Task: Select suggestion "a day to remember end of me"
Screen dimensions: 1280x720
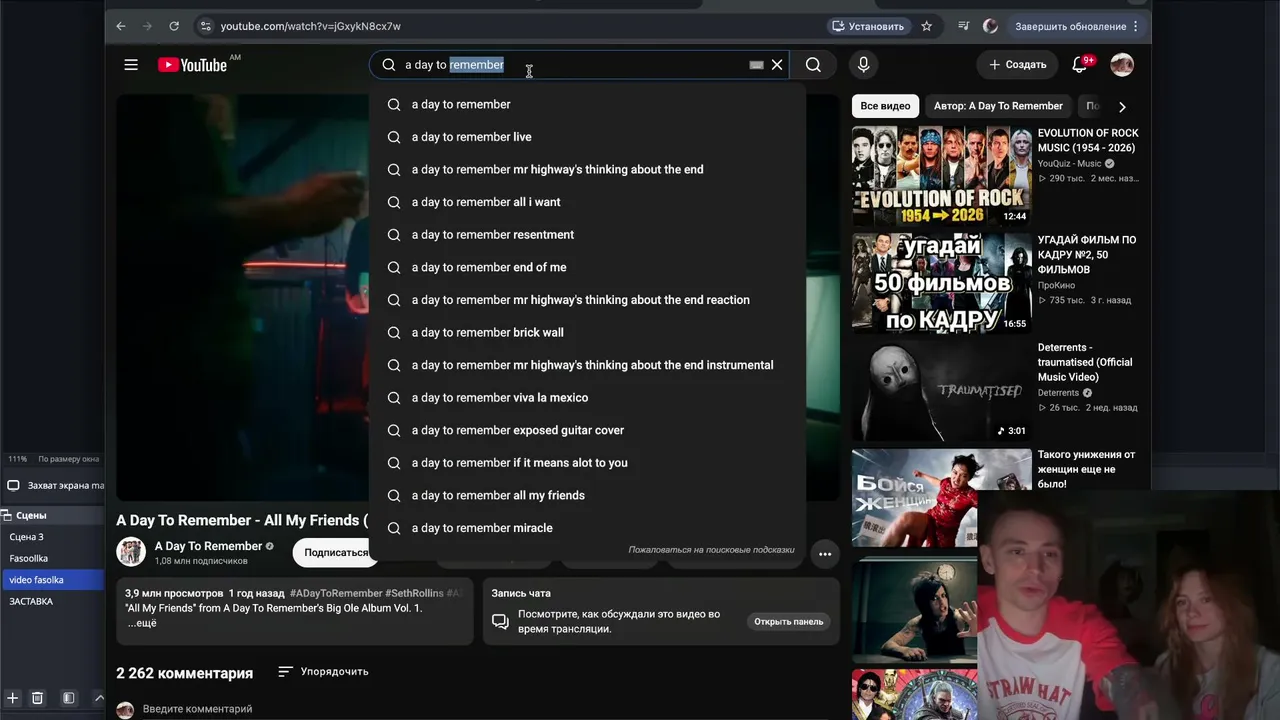Action: coord(587,267)
